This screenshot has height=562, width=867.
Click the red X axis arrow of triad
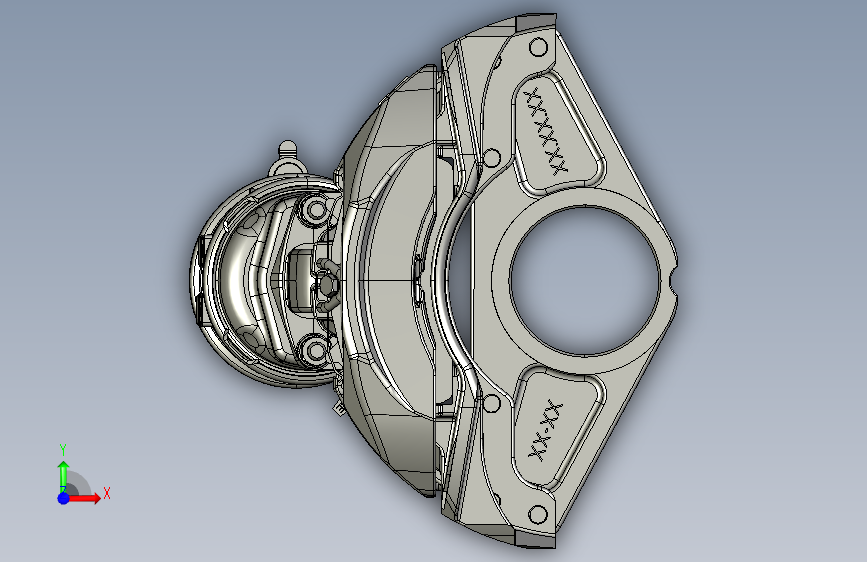pyautogui.click(x=85, y=498)
